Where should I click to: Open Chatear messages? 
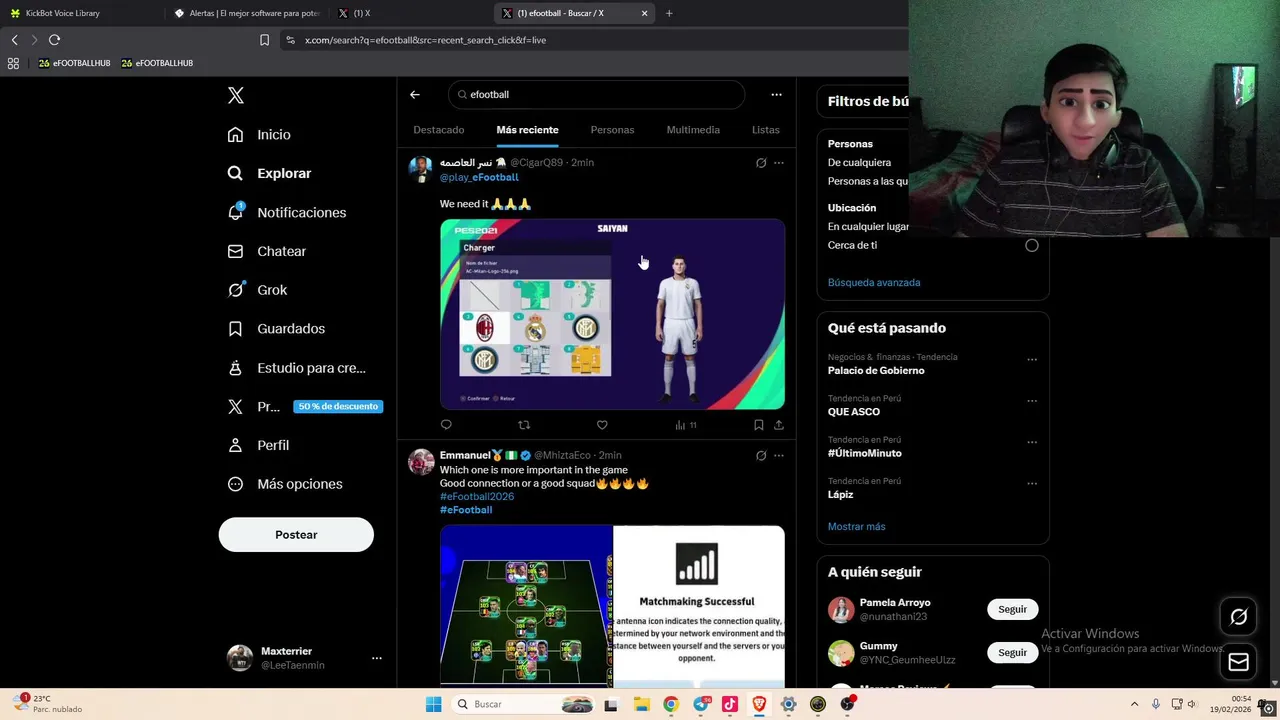(x=266, y=251)
